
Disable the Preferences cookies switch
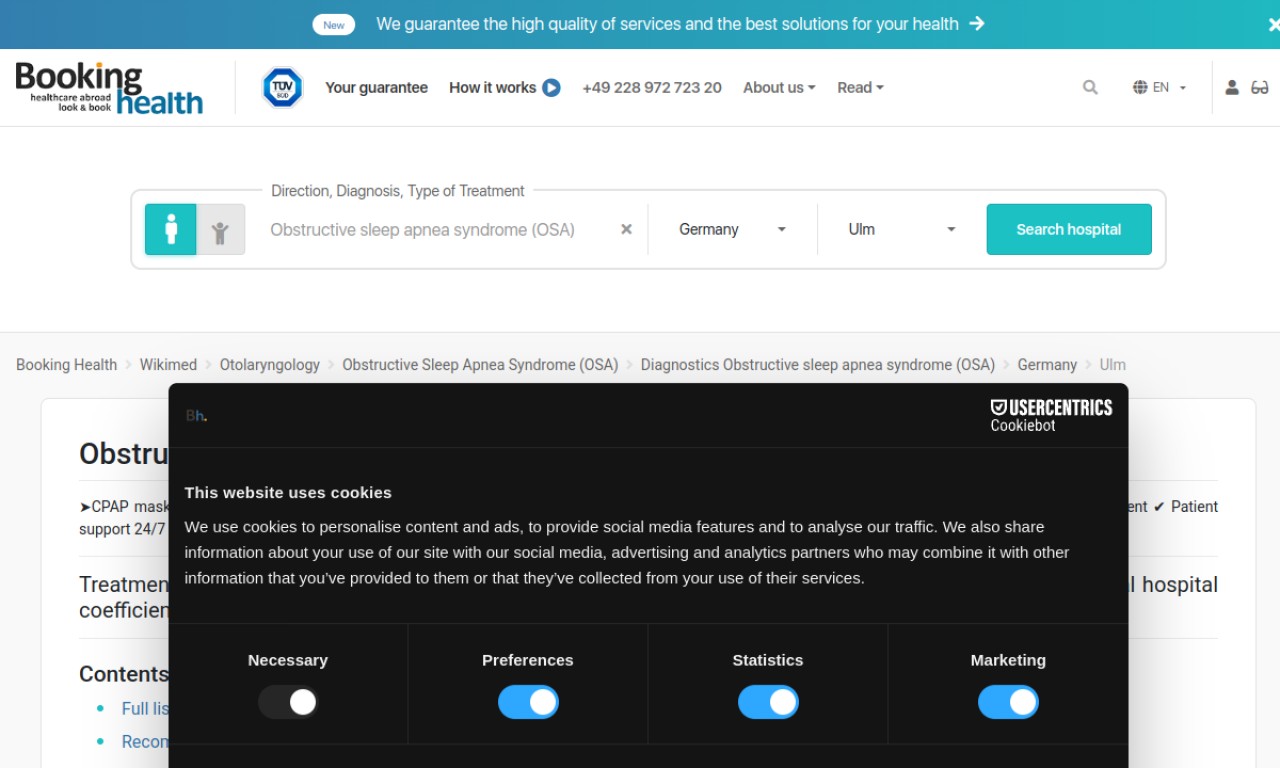click(x=528, y=702)
